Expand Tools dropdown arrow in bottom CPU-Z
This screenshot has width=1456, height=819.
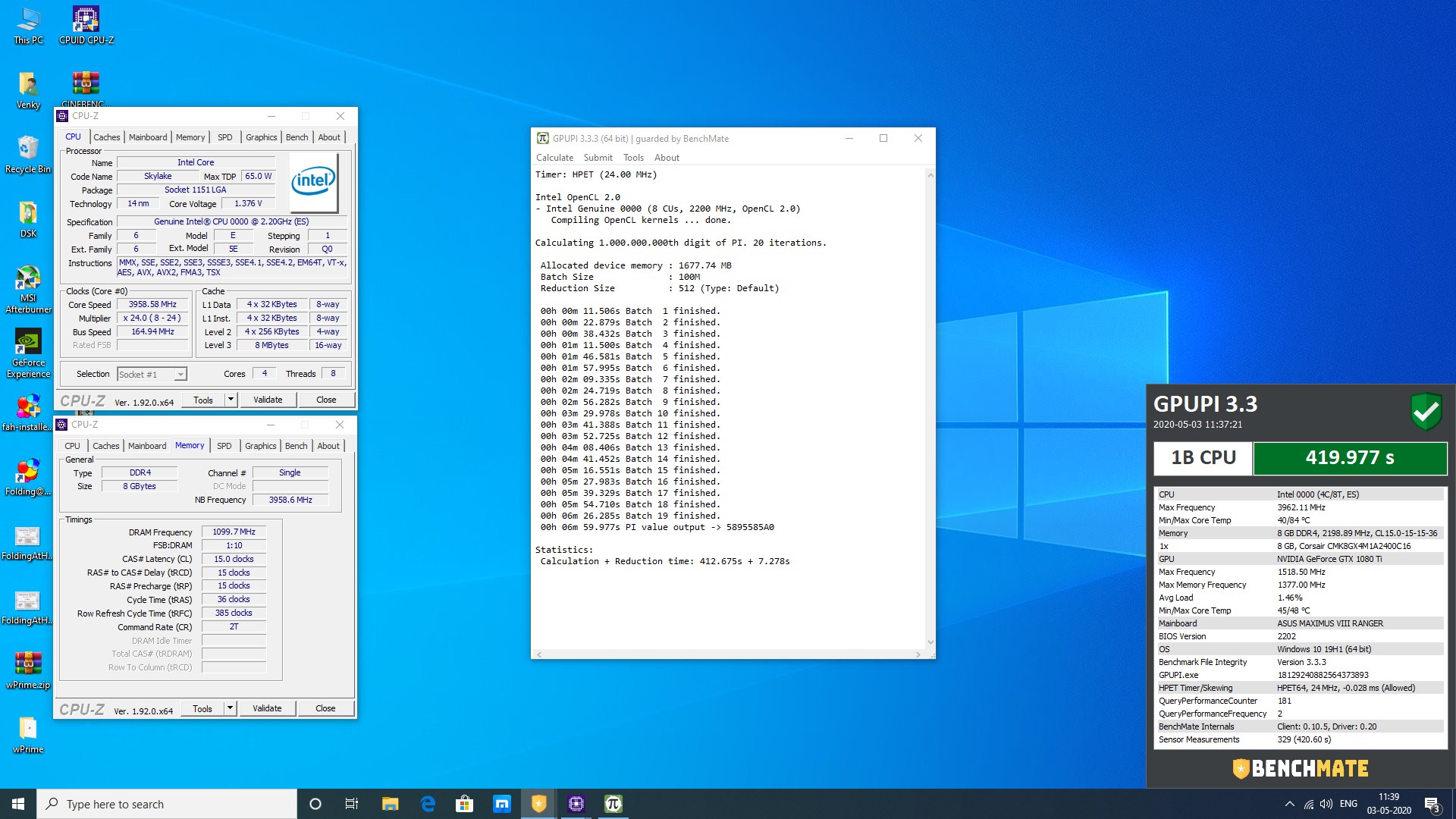click(230, 708)
